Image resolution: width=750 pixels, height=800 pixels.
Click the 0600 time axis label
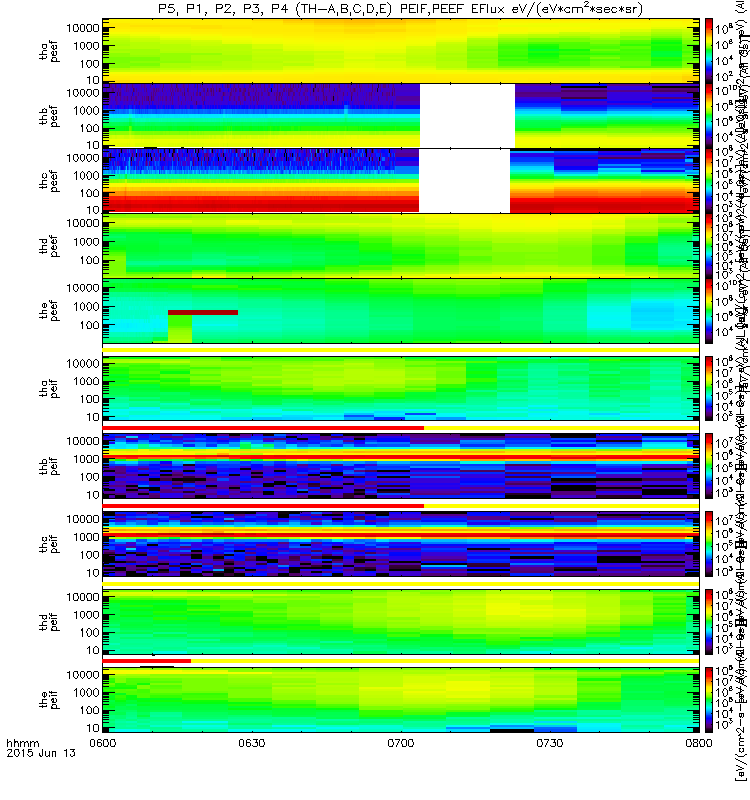pos(103,743)
